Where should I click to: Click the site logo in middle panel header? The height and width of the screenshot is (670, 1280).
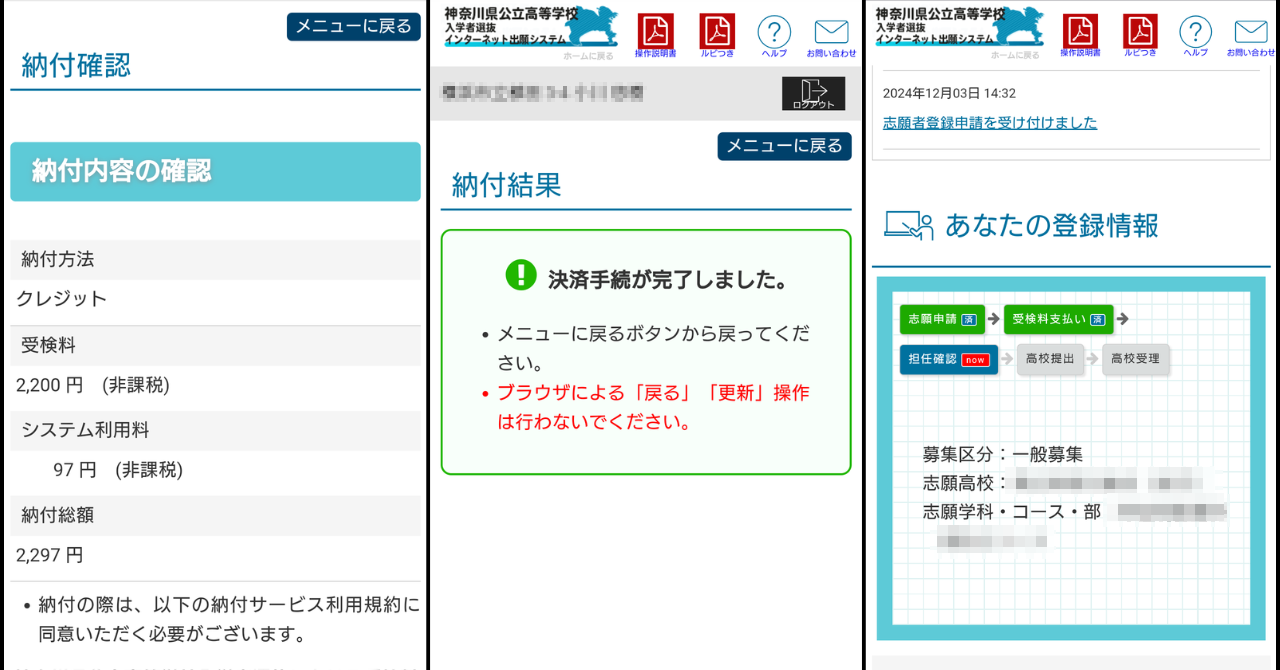pyautogui.click(x=530, y=27)
